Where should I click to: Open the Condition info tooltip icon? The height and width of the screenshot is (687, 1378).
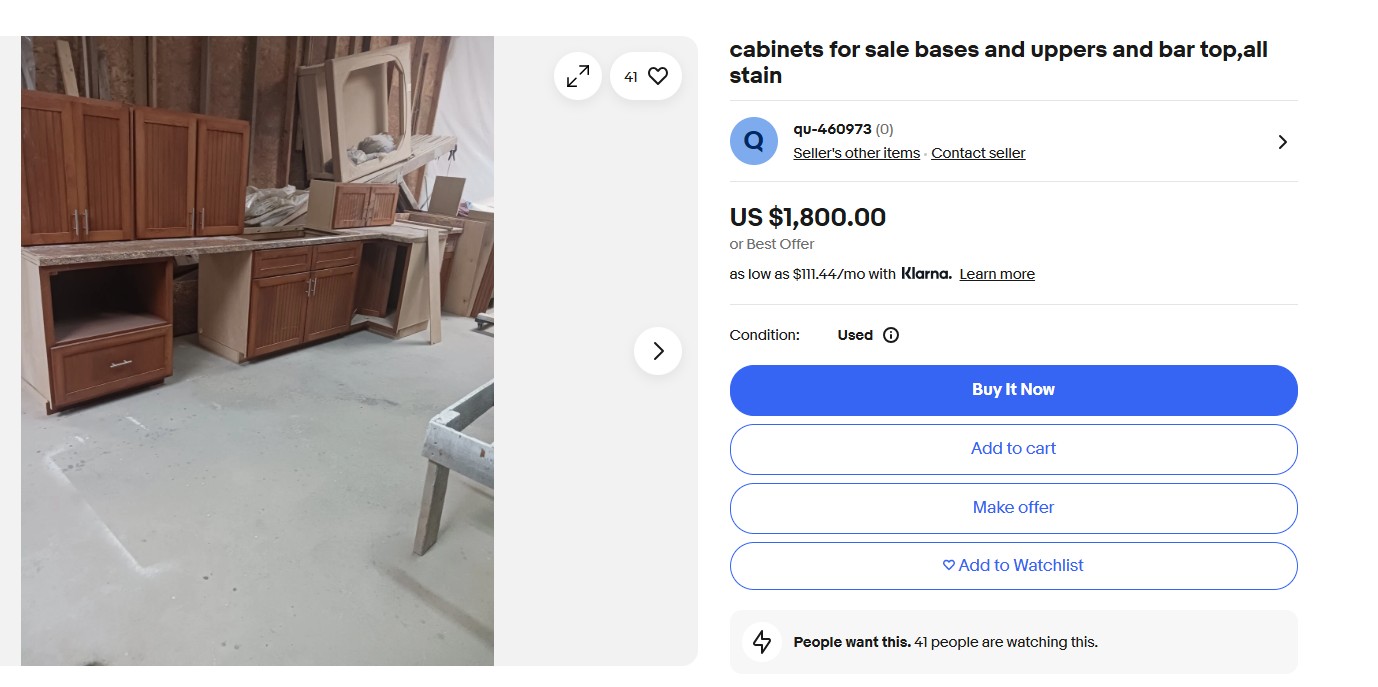[891, 335]
